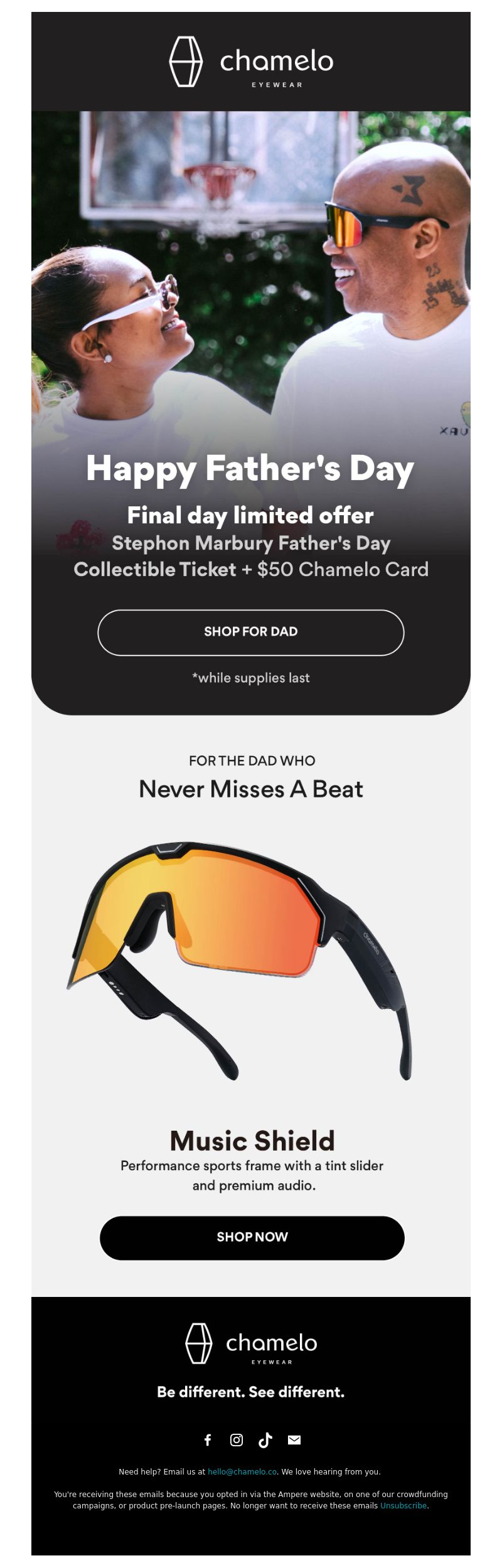
Task: Click the Music Shield product title
Action: tap(252, 1140)
